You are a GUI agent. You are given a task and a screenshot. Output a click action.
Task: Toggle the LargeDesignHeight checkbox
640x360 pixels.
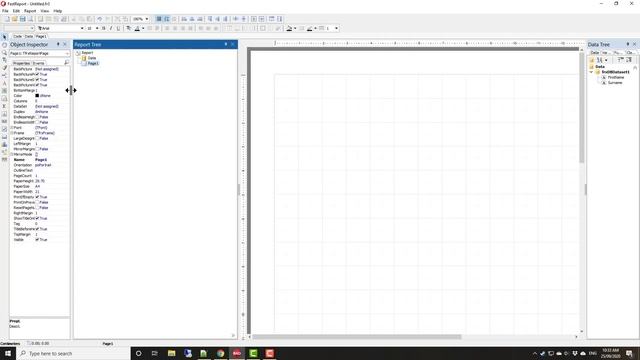(37, 138)
